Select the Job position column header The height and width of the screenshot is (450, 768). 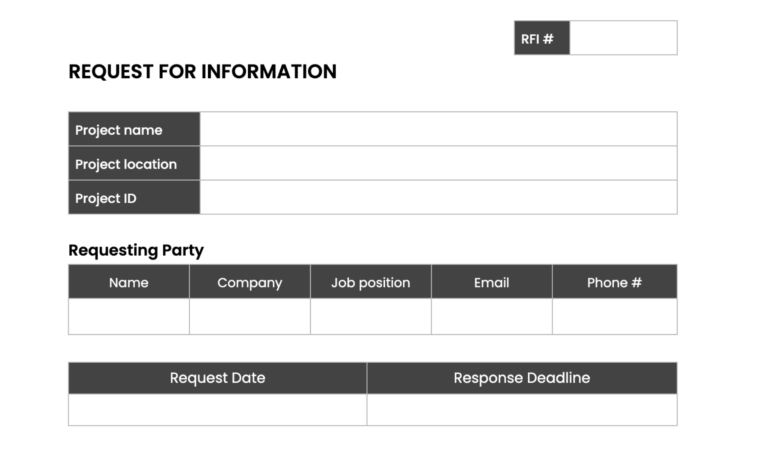click(371, 282)
